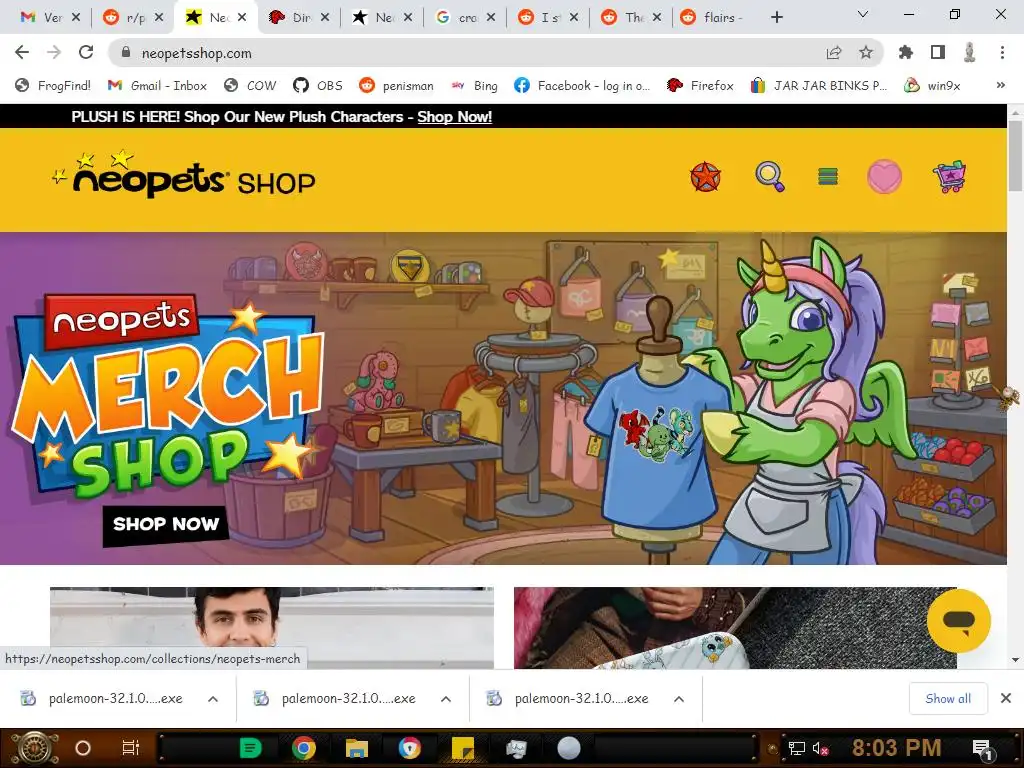Open the Chrome three-dot menu
Image resolution: width=1024 pixels, height=768 pixels.
pyautogui.click(x=1002, y=53)
